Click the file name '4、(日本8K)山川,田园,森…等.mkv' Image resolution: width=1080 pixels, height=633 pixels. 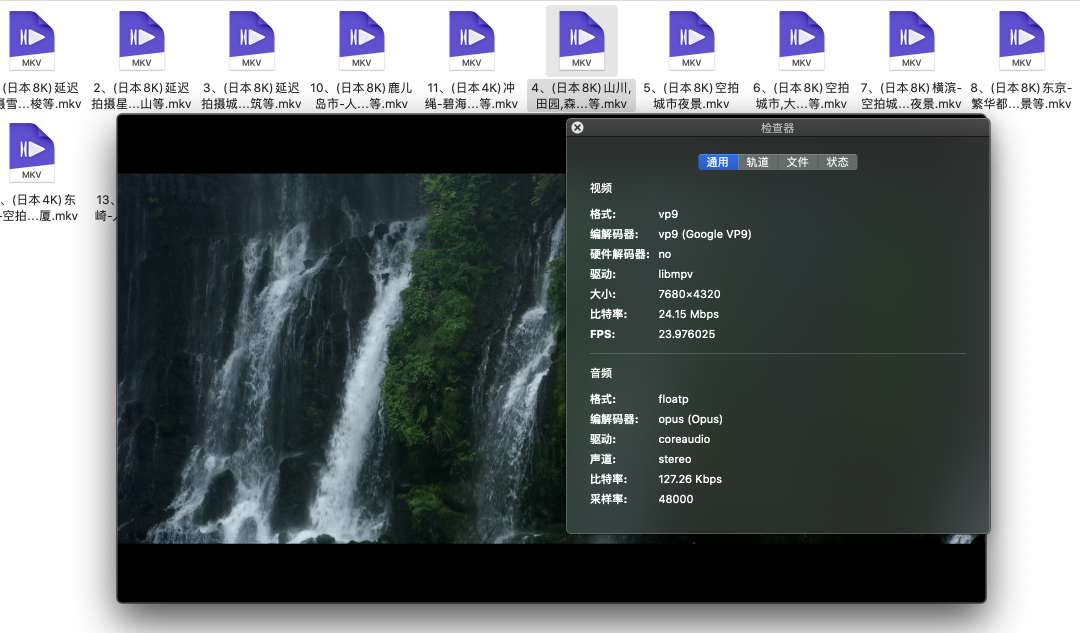(581, 96)
